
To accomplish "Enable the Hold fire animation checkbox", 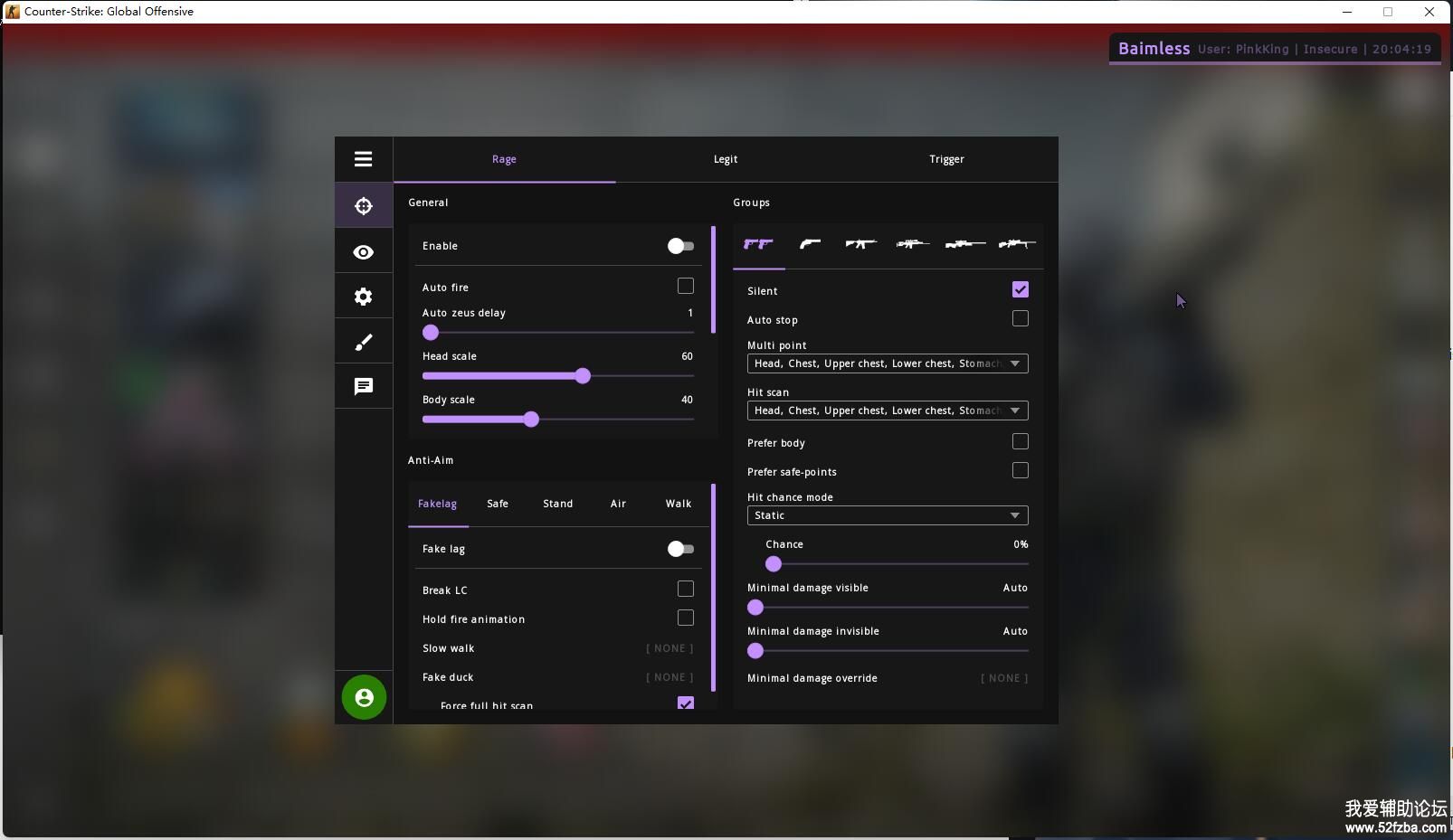I will pos(686,618).
